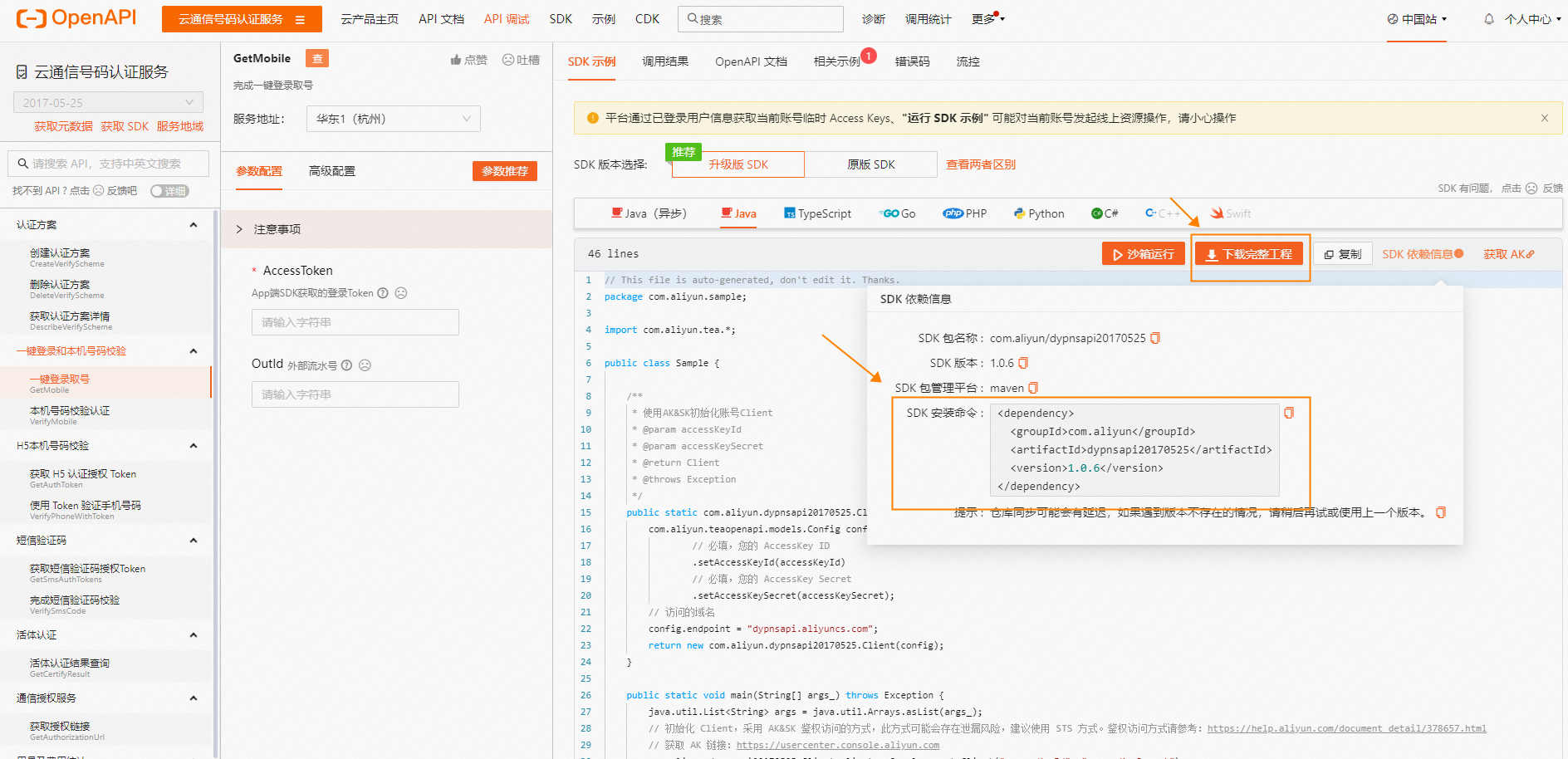Image resolution: width=1568 pixels, height=759 pixels.
Task: Collapse the 短信验证码 group
Action: click(194, 541)
